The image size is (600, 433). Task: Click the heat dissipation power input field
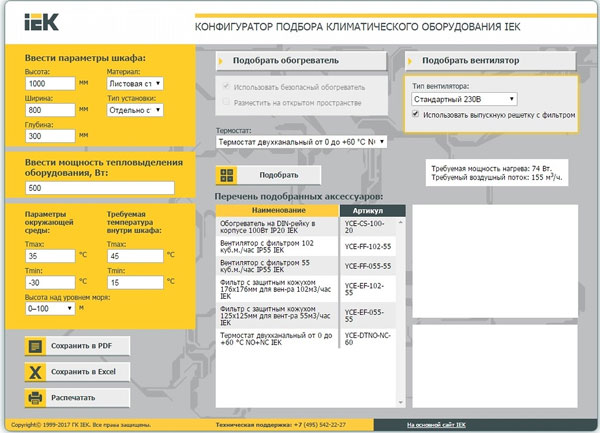100,188
